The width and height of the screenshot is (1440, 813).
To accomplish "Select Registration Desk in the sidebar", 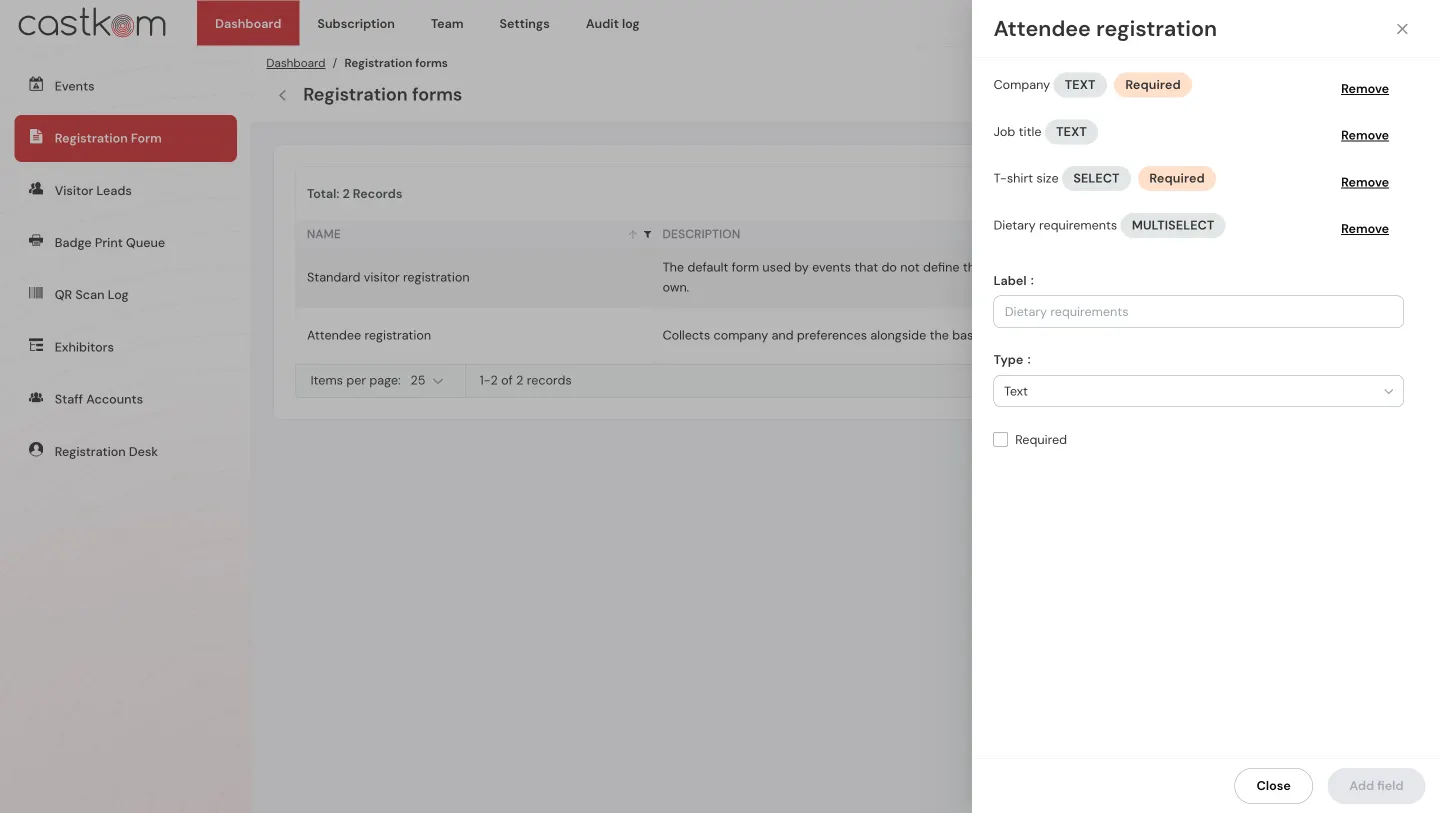I will coord(125,451).
